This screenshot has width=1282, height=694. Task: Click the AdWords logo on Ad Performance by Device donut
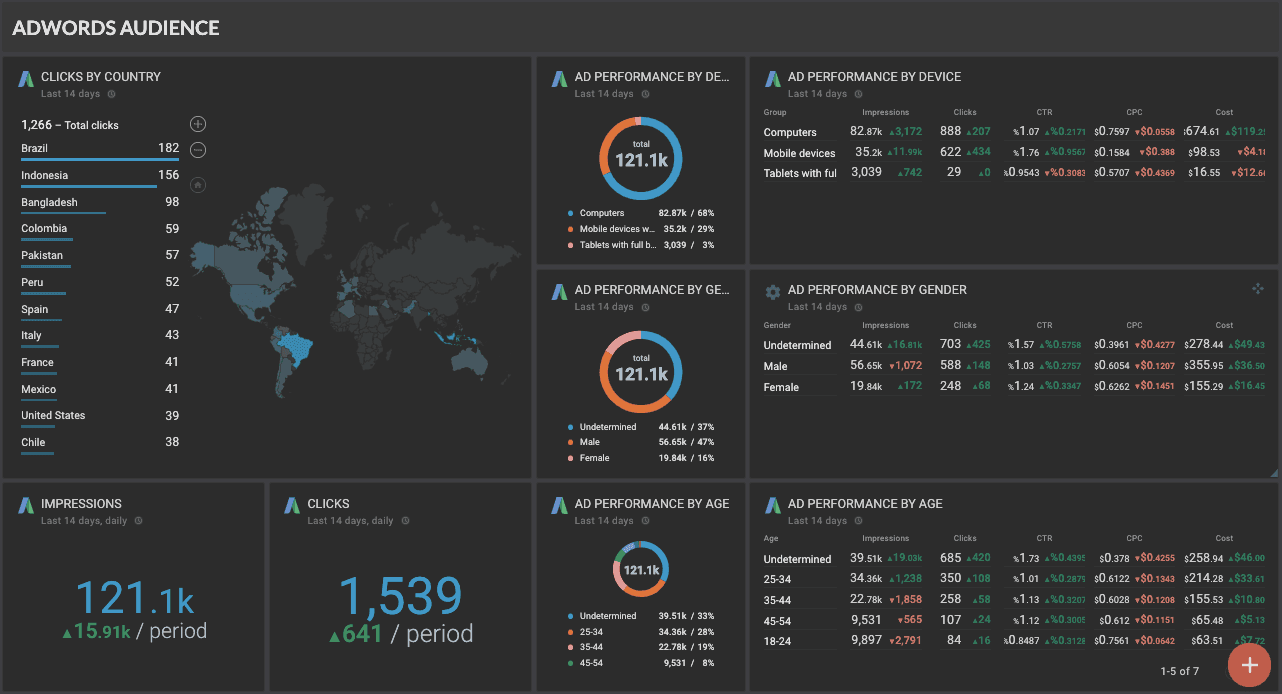pos(559,78)
